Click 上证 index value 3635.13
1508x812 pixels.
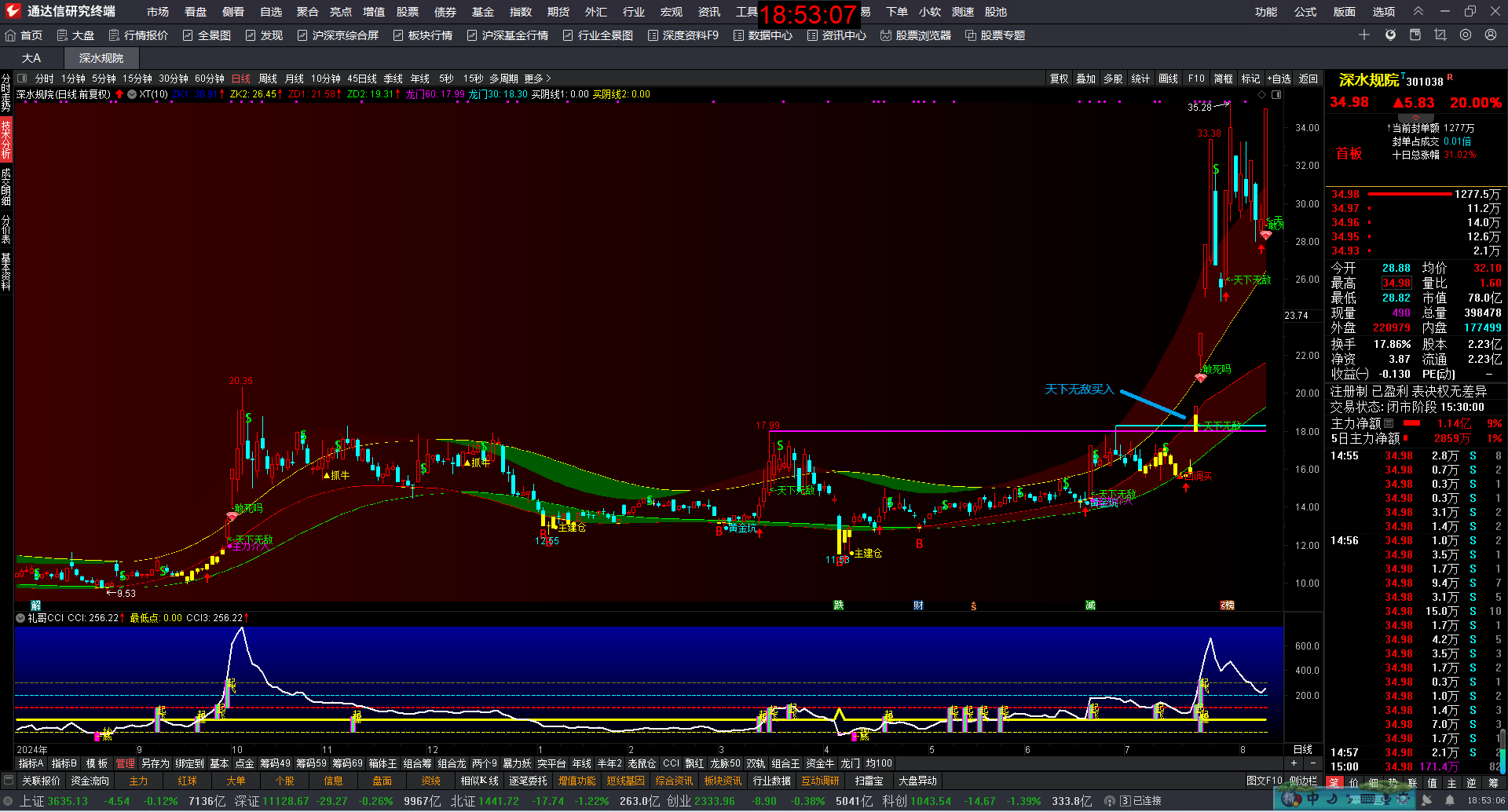point(68,801)
